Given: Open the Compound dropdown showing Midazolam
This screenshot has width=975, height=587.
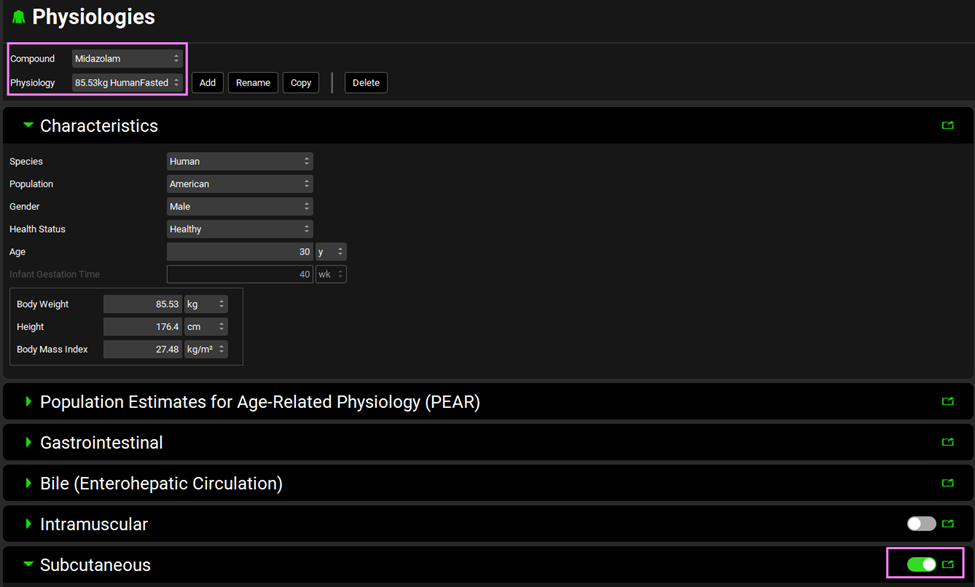Looking at the screenshot, I should [x=127, y=59].
